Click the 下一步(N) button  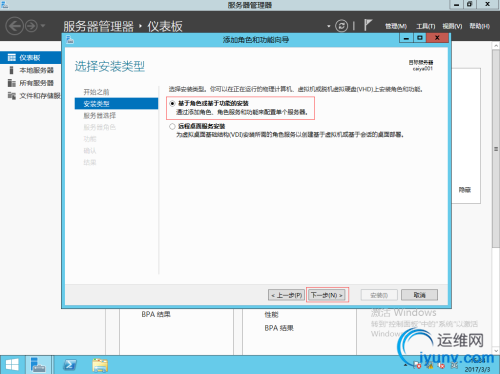tap(327, 295)
